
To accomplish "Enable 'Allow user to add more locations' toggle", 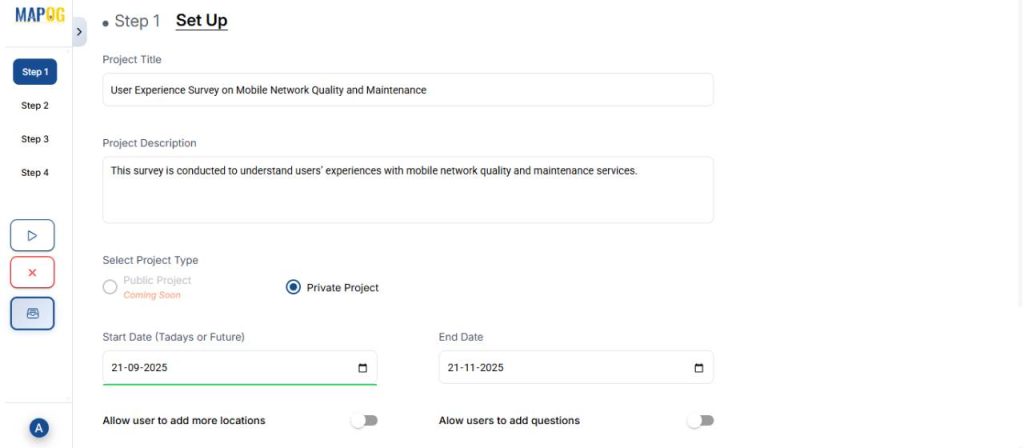I will (x=364, y=421).
